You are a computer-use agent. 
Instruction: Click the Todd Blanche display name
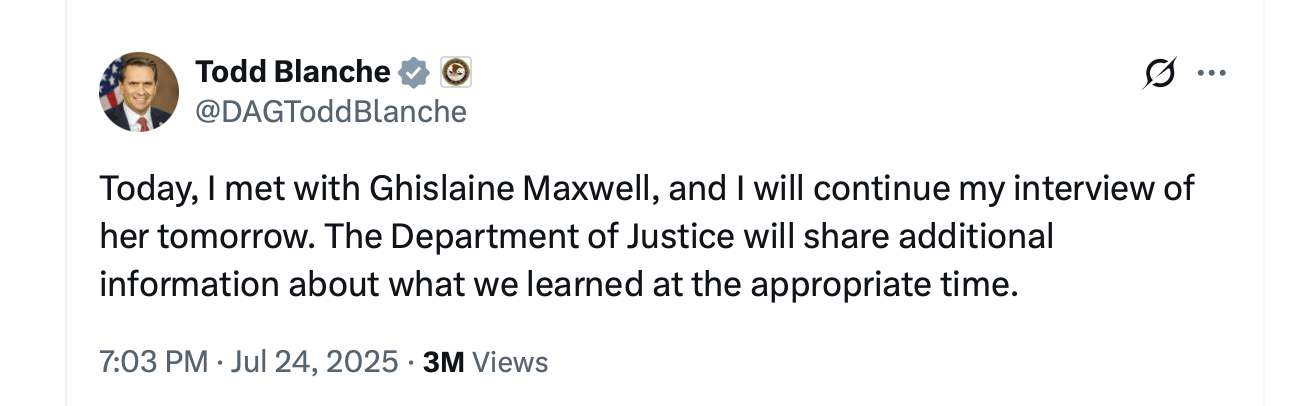pyautogui.click(x=292, y=72)
